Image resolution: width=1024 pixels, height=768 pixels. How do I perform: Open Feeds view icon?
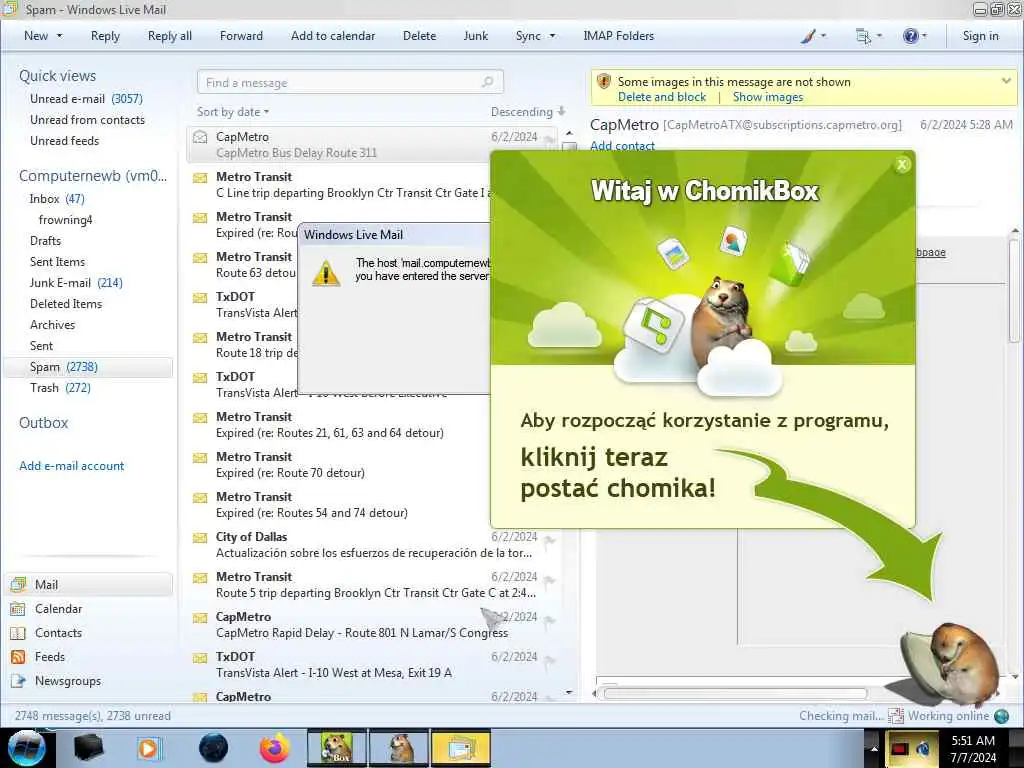click(x=18, y=657)
